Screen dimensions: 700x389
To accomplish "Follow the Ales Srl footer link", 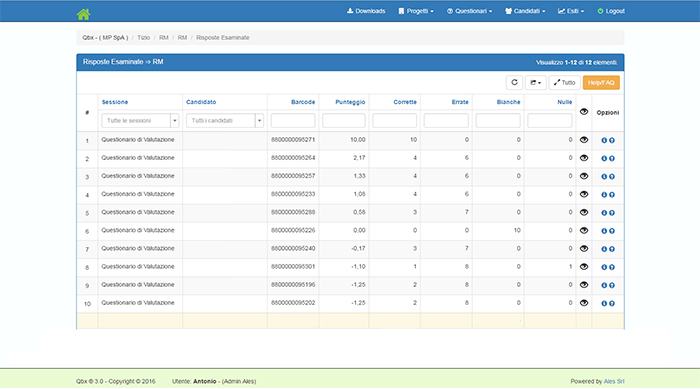I will [614, 381].
